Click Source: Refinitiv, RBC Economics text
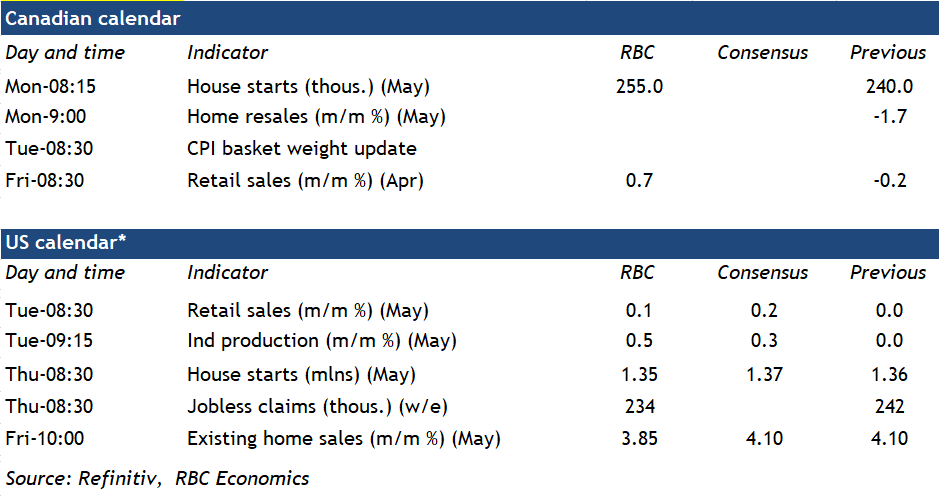 pos(157,478)
